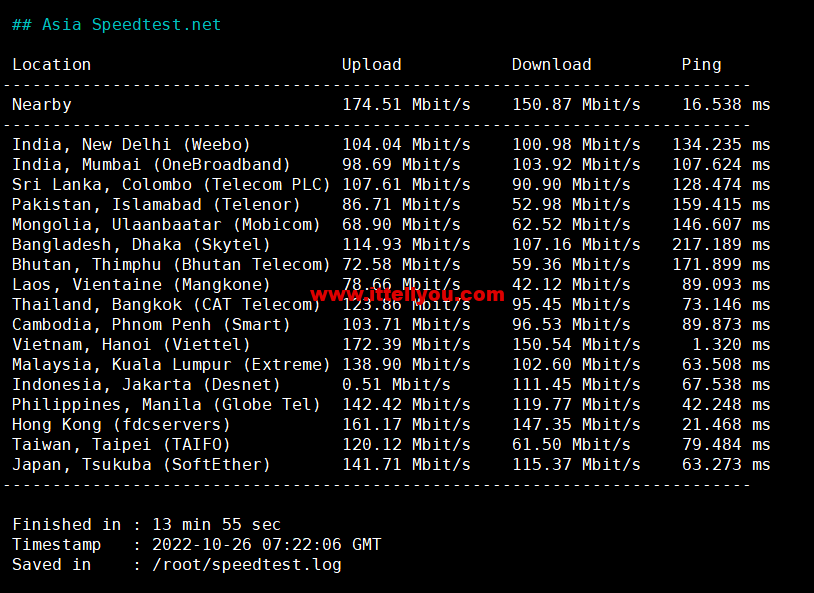Screen dimensions: 814x593
Task: Select 'India, Mumbai (OneBroadband)' row label
Action: (x=151, y=165)
